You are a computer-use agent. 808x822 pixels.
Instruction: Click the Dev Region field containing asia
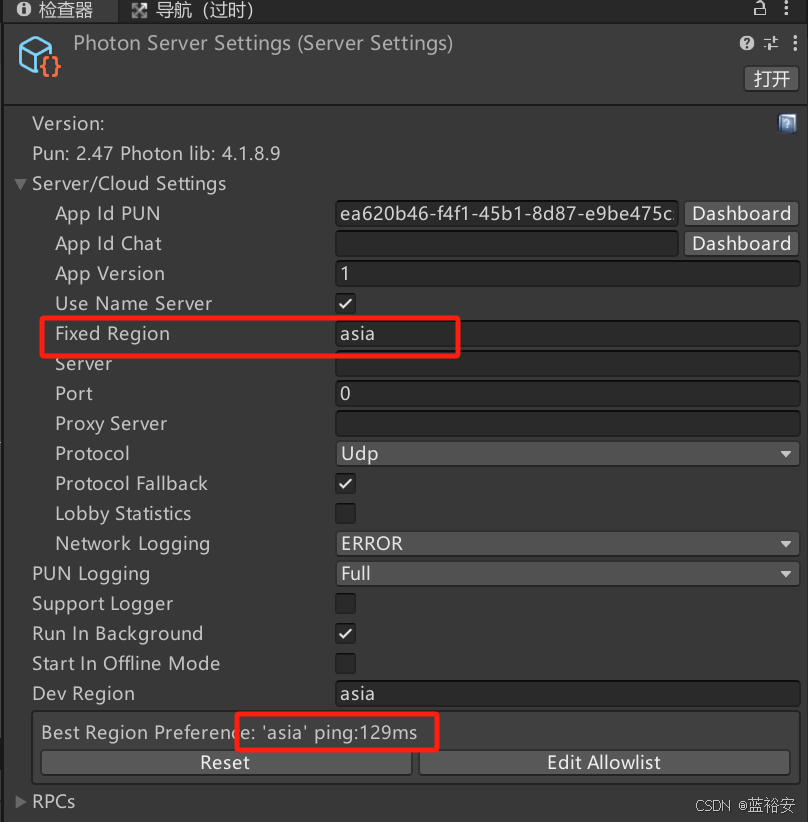pos(567,694)
